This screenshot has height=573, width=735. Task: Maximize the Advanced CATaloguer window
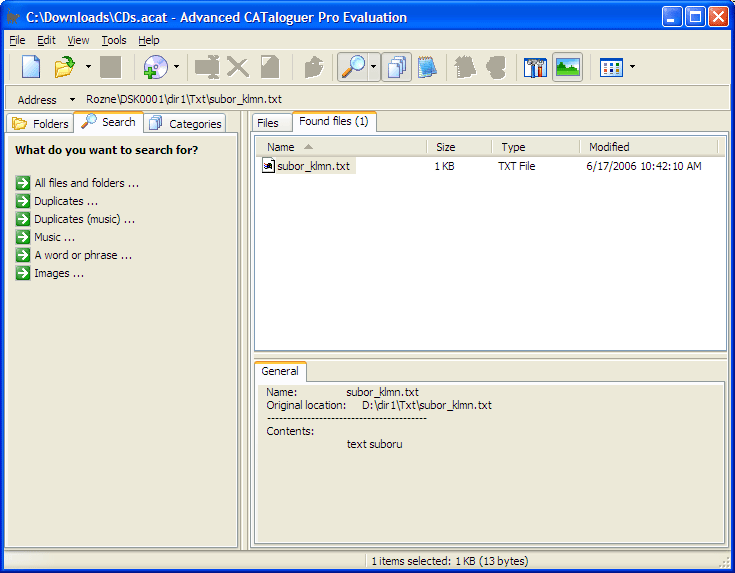(695, 17)
